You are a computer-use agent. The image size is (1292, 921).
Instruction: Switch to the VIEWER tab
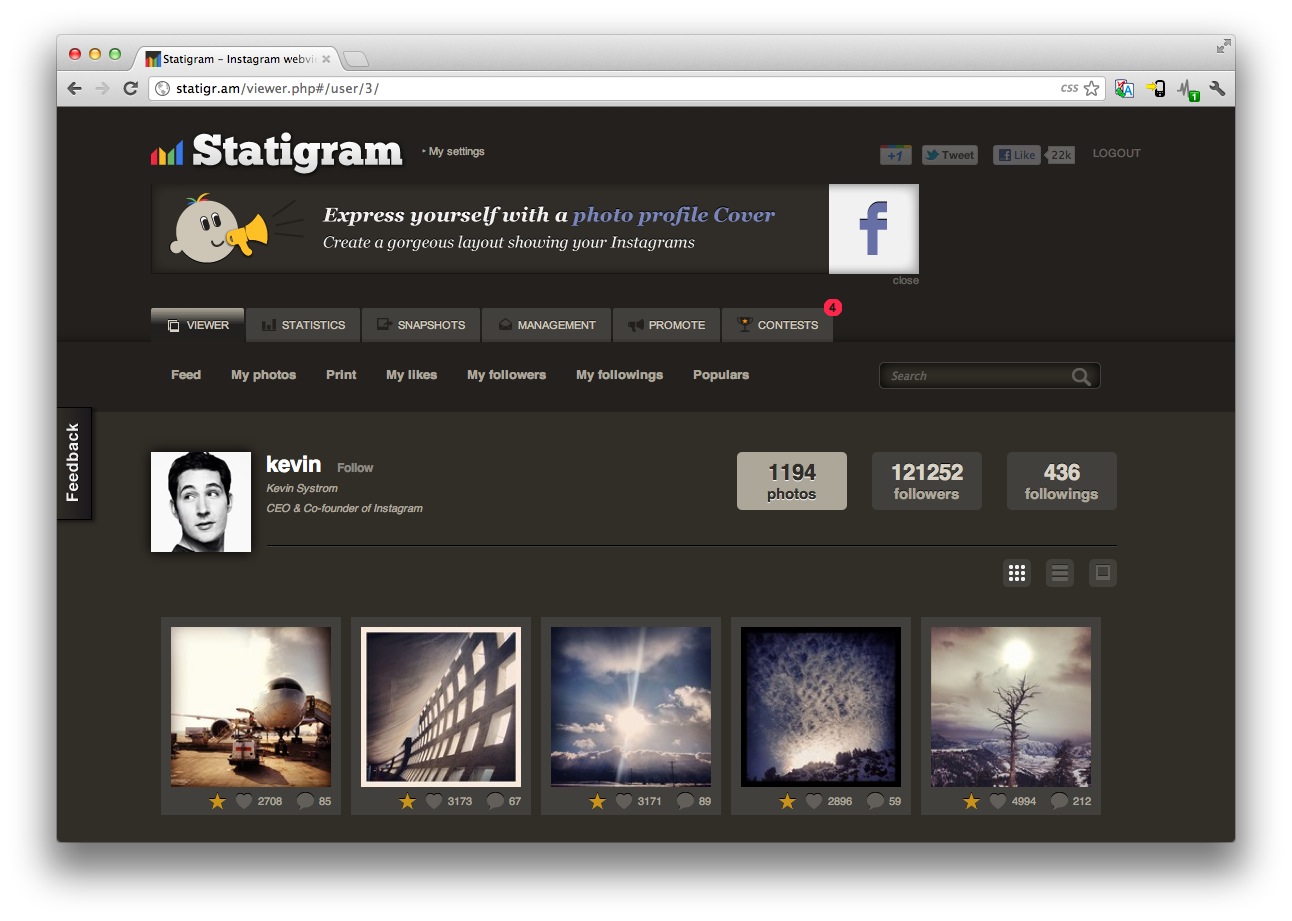point(198,325)
